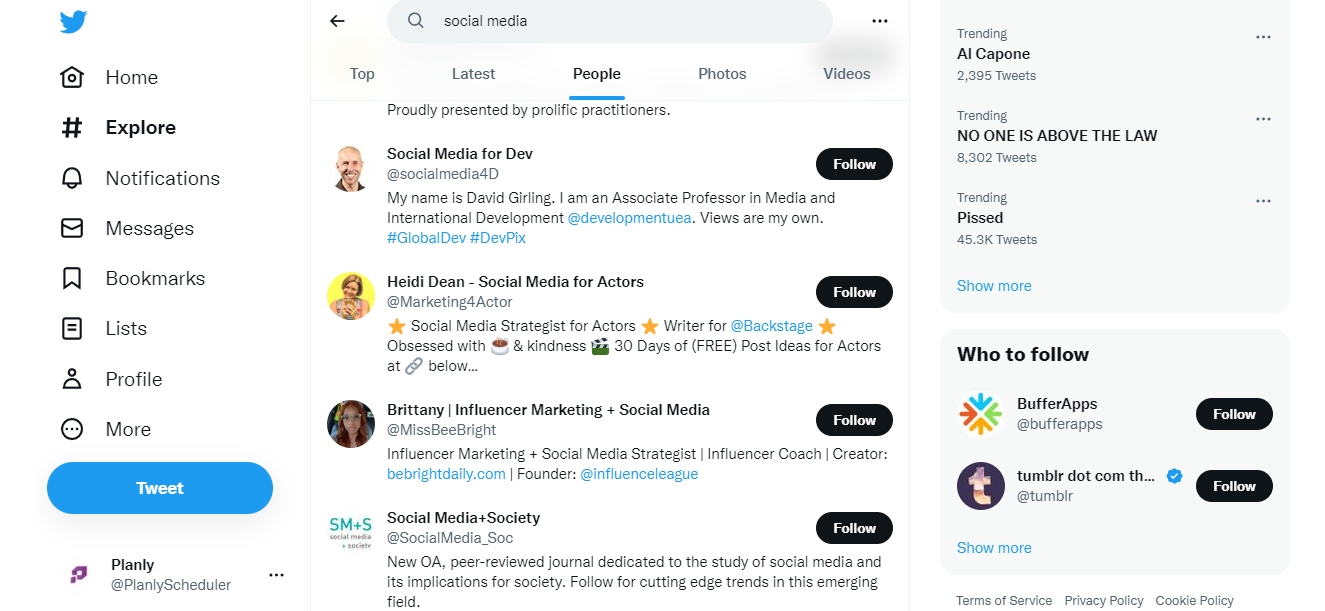Click the Bookmarks icon
The height and width of the screenshot is (611, 1325).
[72, 278]
